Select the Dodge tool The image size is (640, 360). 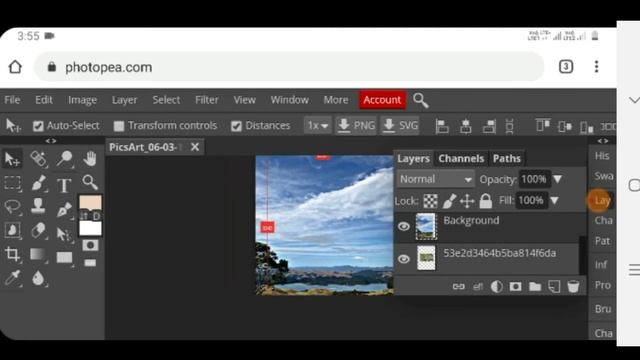tap(64, 158)
